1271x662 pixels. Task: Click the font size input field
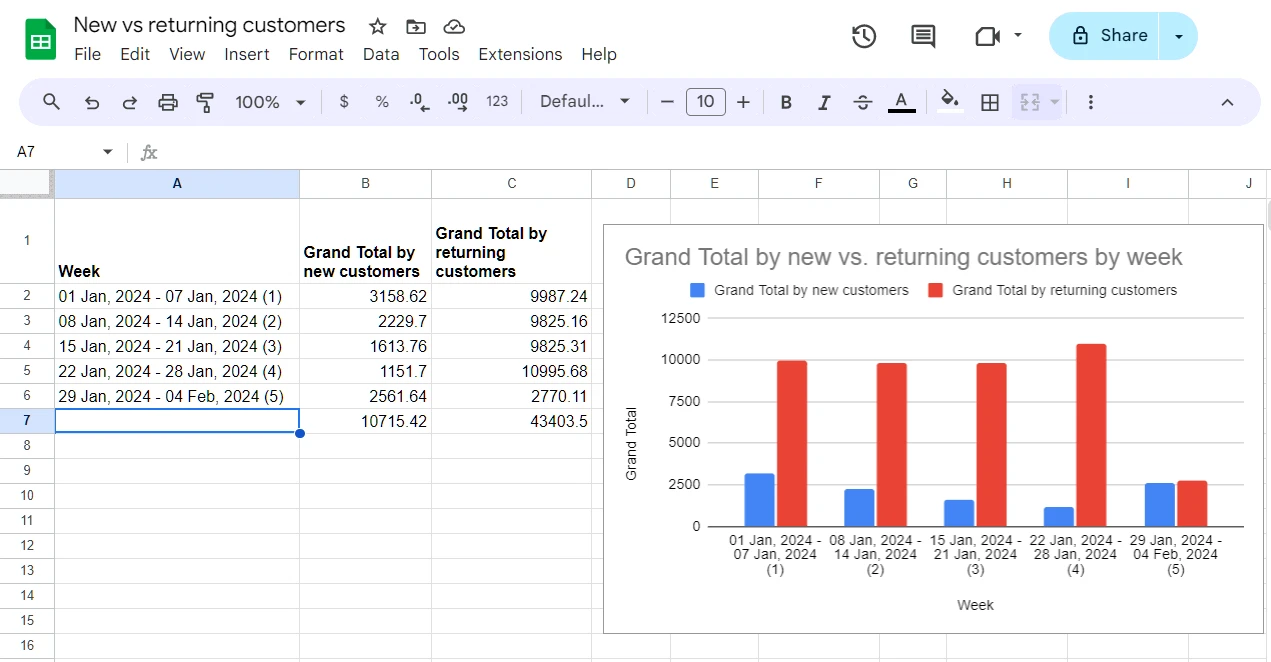(705, 102)
